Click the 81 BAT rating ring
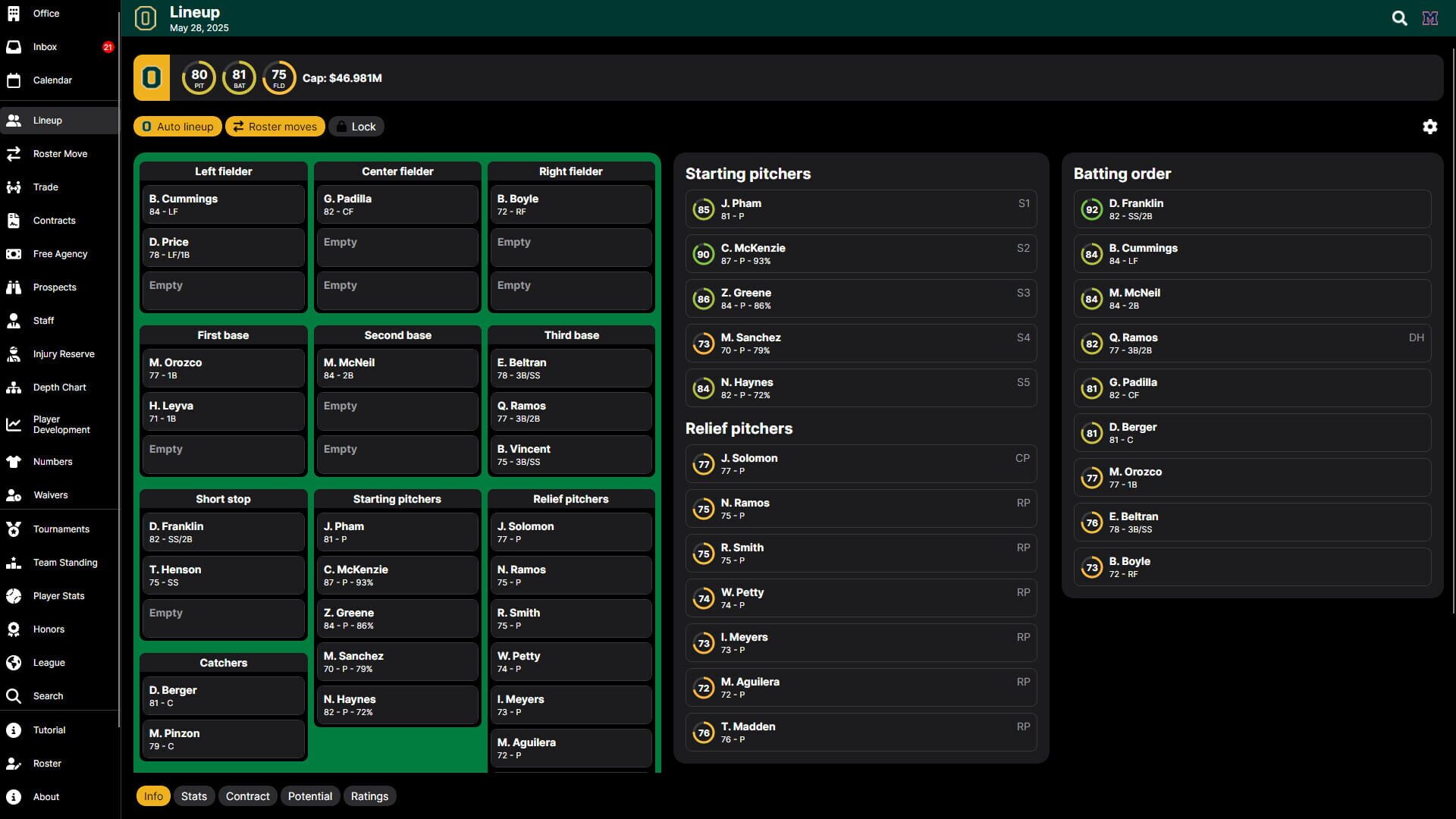This screenshot has width=1456, height=819. (239, 77)
